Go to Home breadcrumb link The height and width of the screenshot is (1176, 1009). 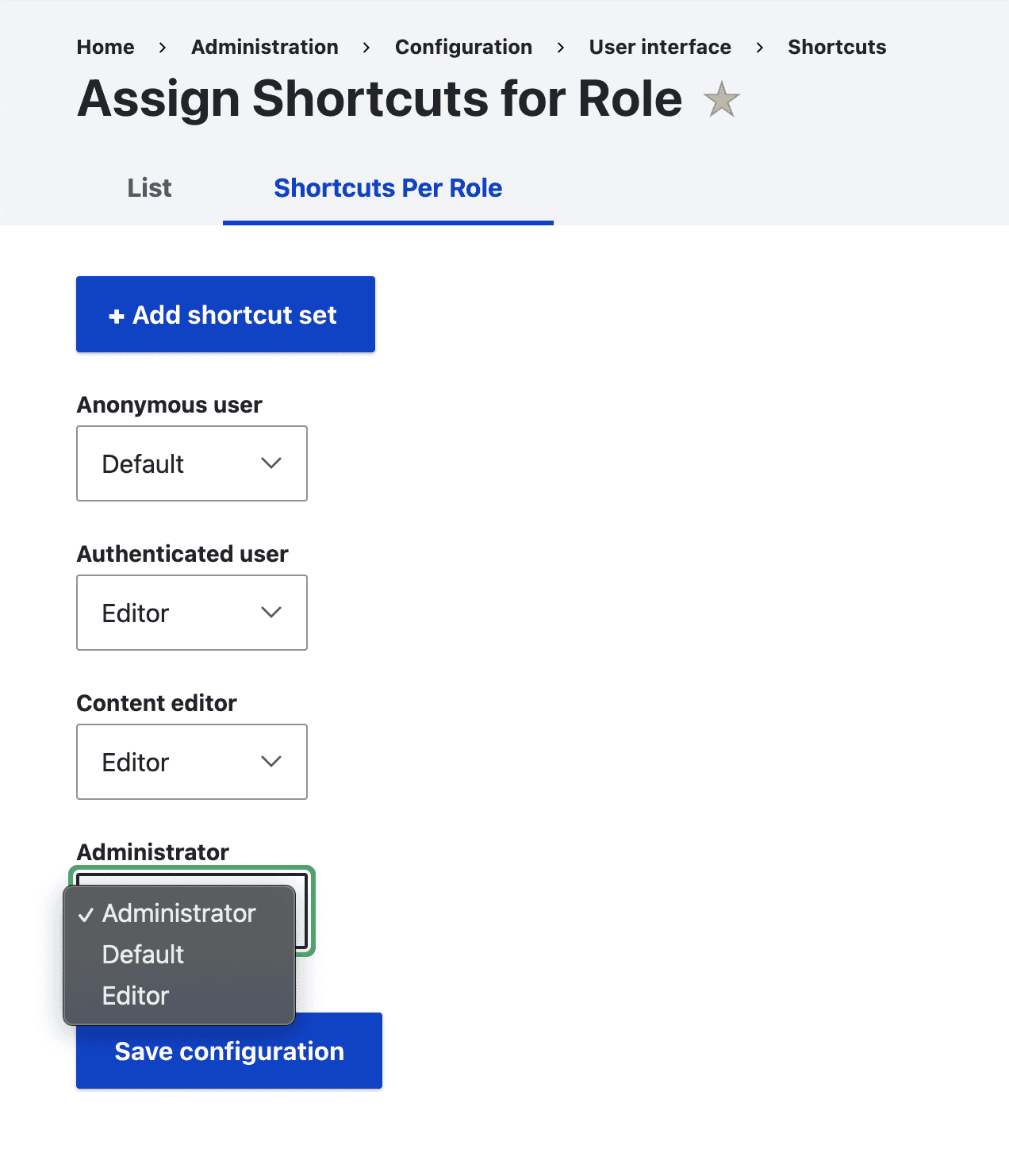coord(106,47)
